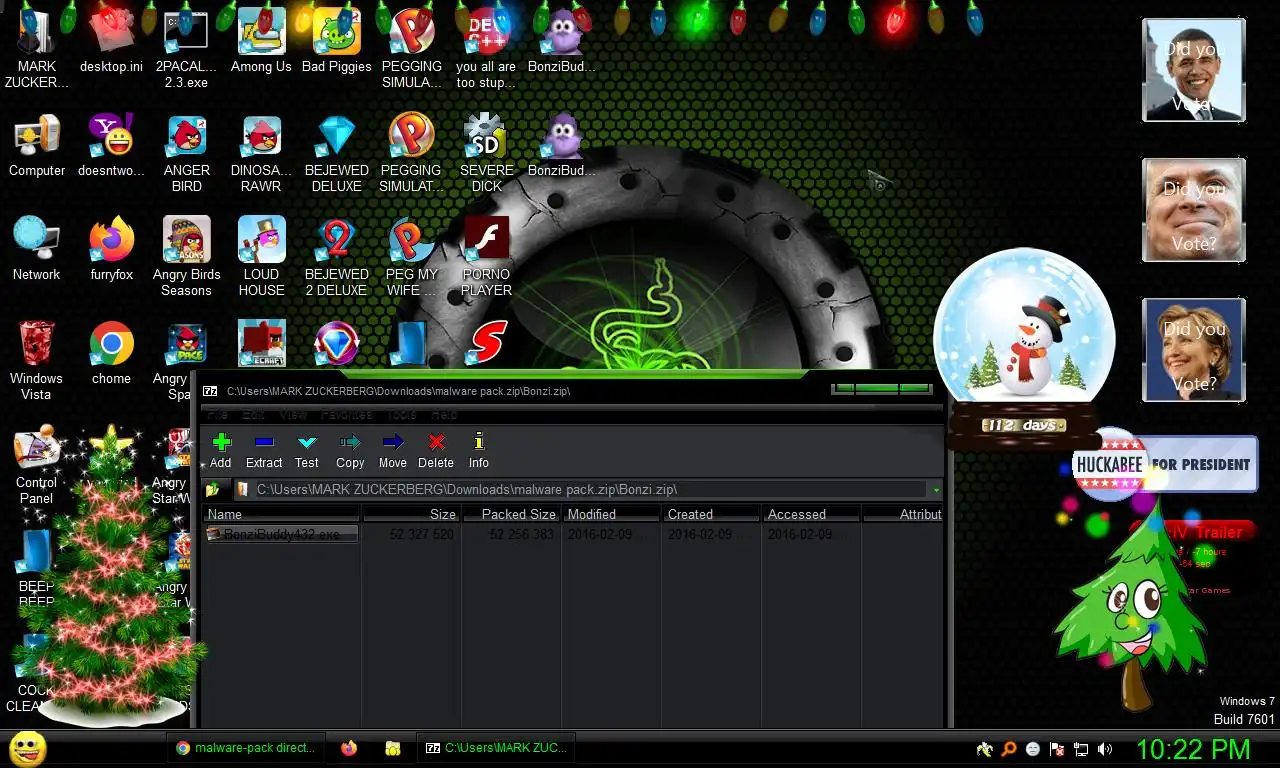Select the Control Panel desktop icon

coord(37,466)
